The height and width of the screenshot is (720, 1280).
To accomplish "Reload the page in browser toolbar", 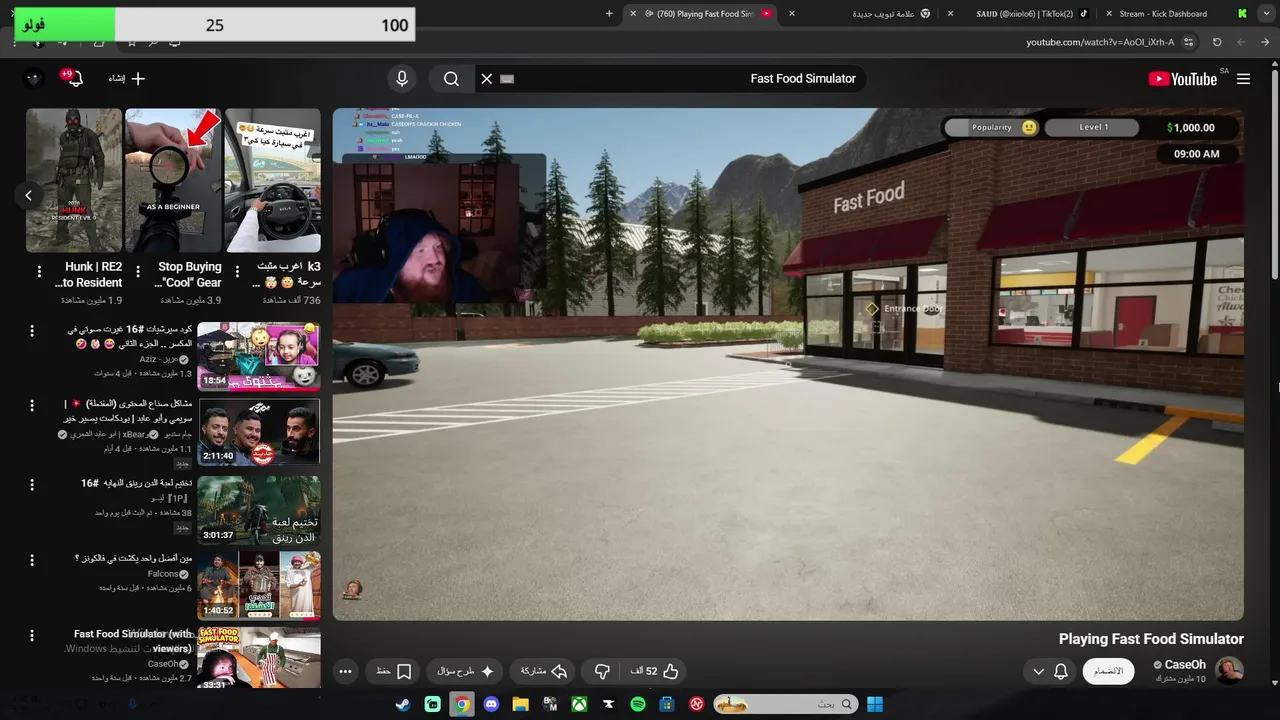I will click(x=1217, y=42).
